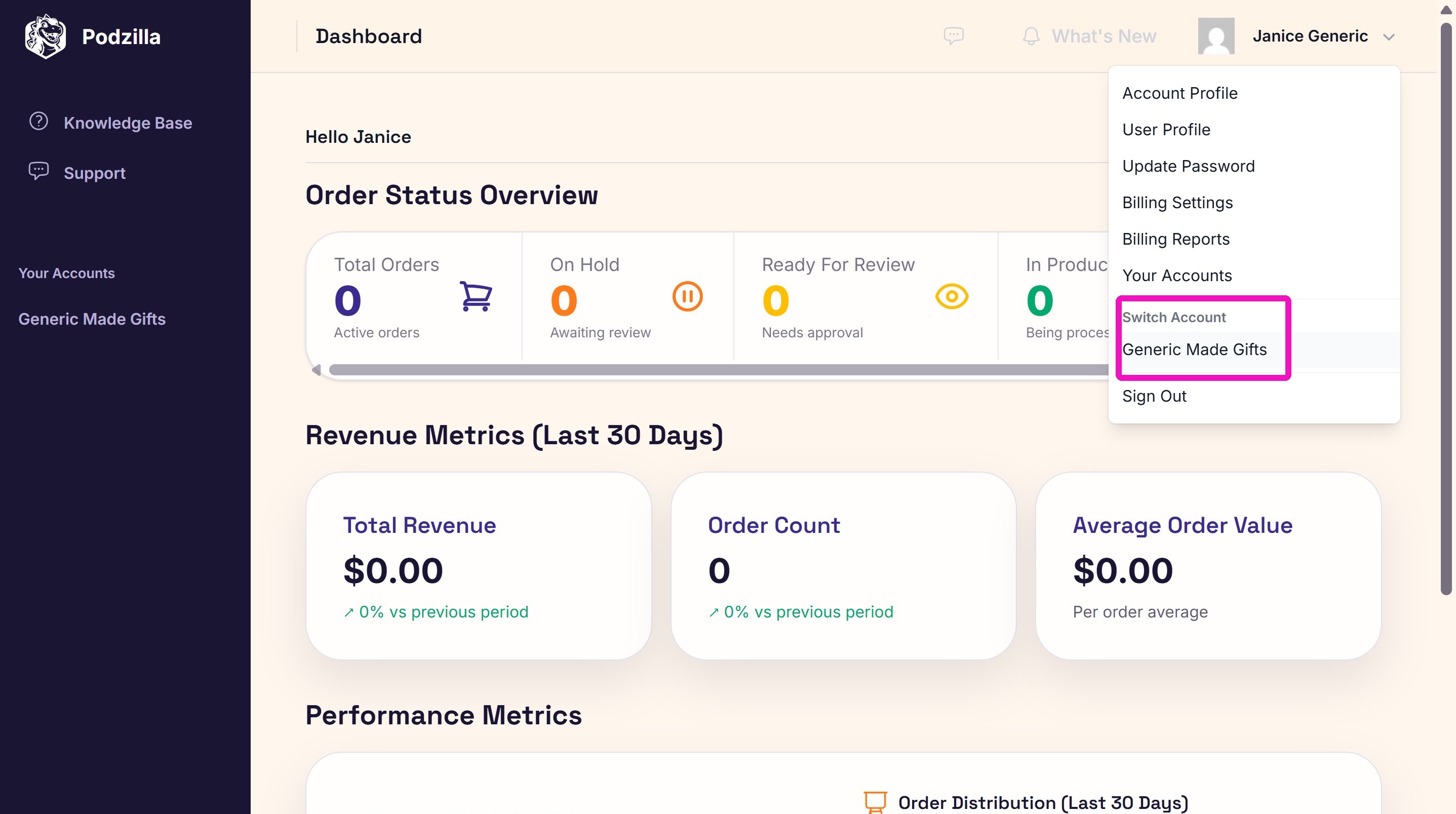This screenshot has height=814, width=1456.
Task: Click the page scroll-up arrow
Action: [x=1446, y=10]
